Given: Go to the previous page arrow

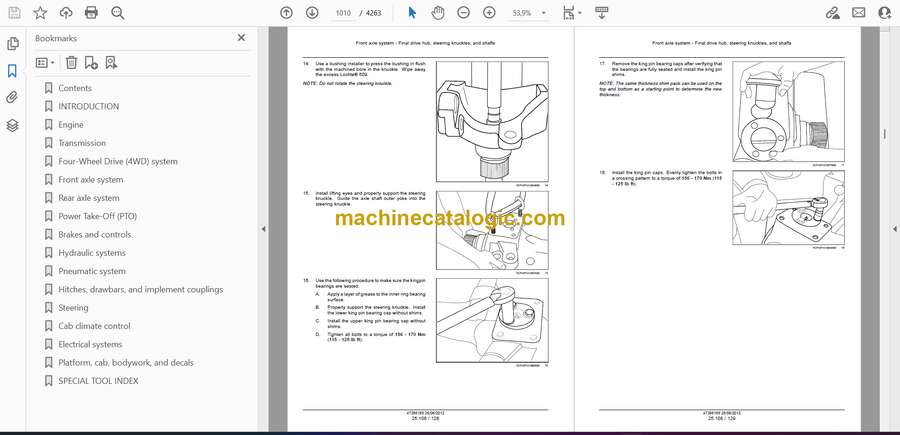Looking at the screenshot, I should (286, 13).
